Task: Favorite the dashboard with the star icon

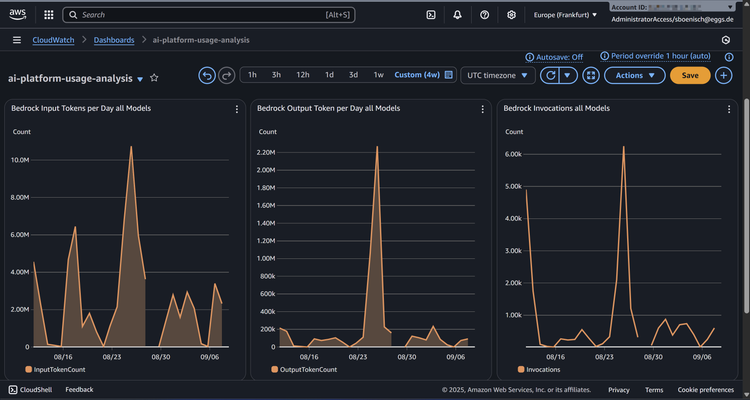Action: (x=154, y=77)
